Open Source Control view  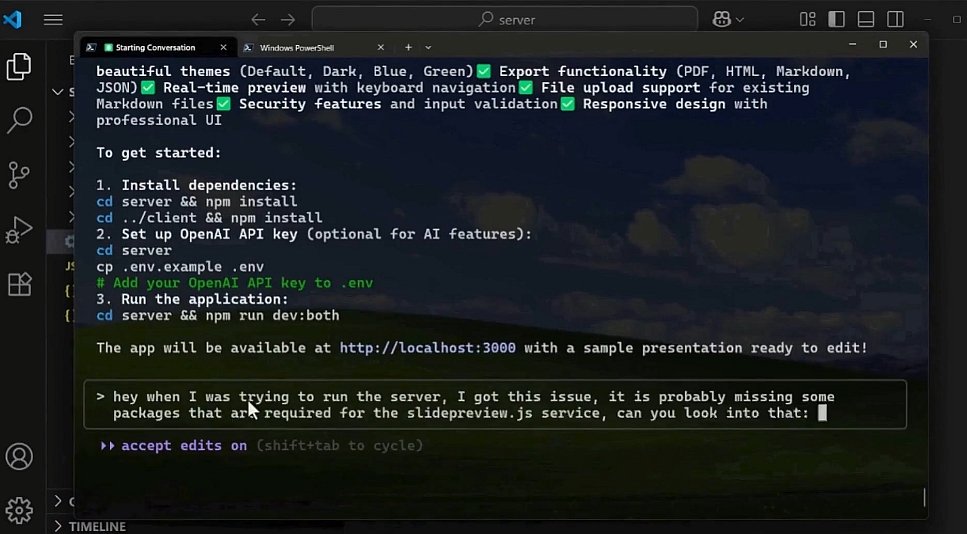click(x=19, y=175)
